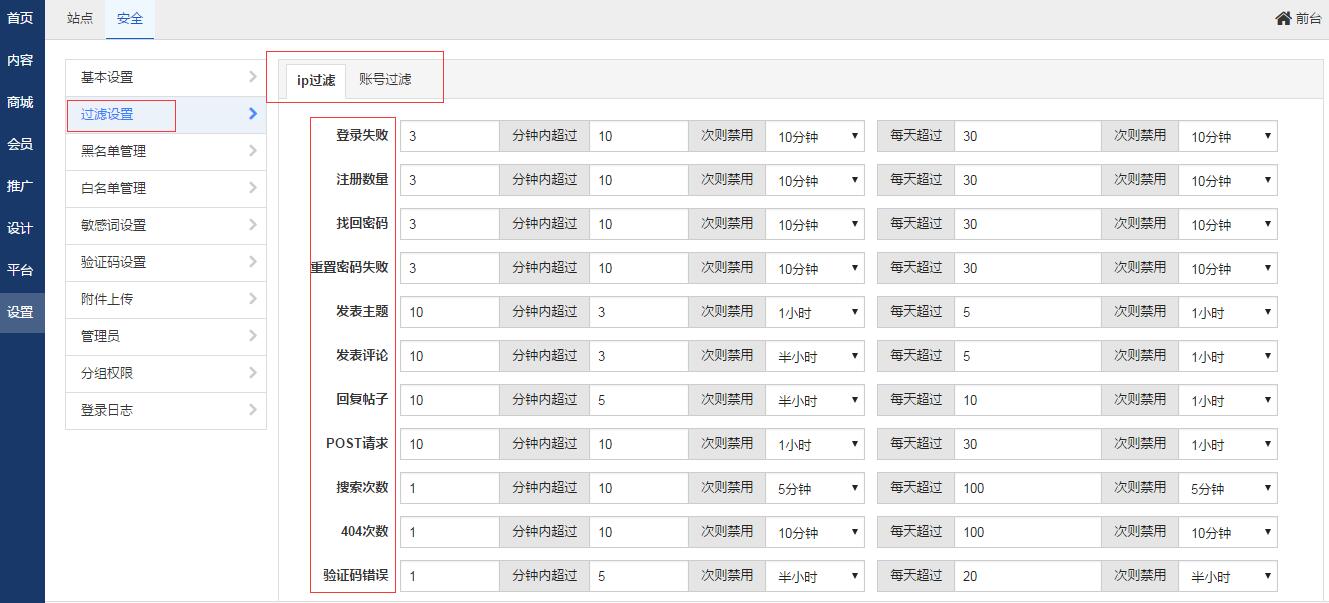Click 会员 in the left navigation bar
The width and height of the screenshot is (1329, 603).
[21, 144]
